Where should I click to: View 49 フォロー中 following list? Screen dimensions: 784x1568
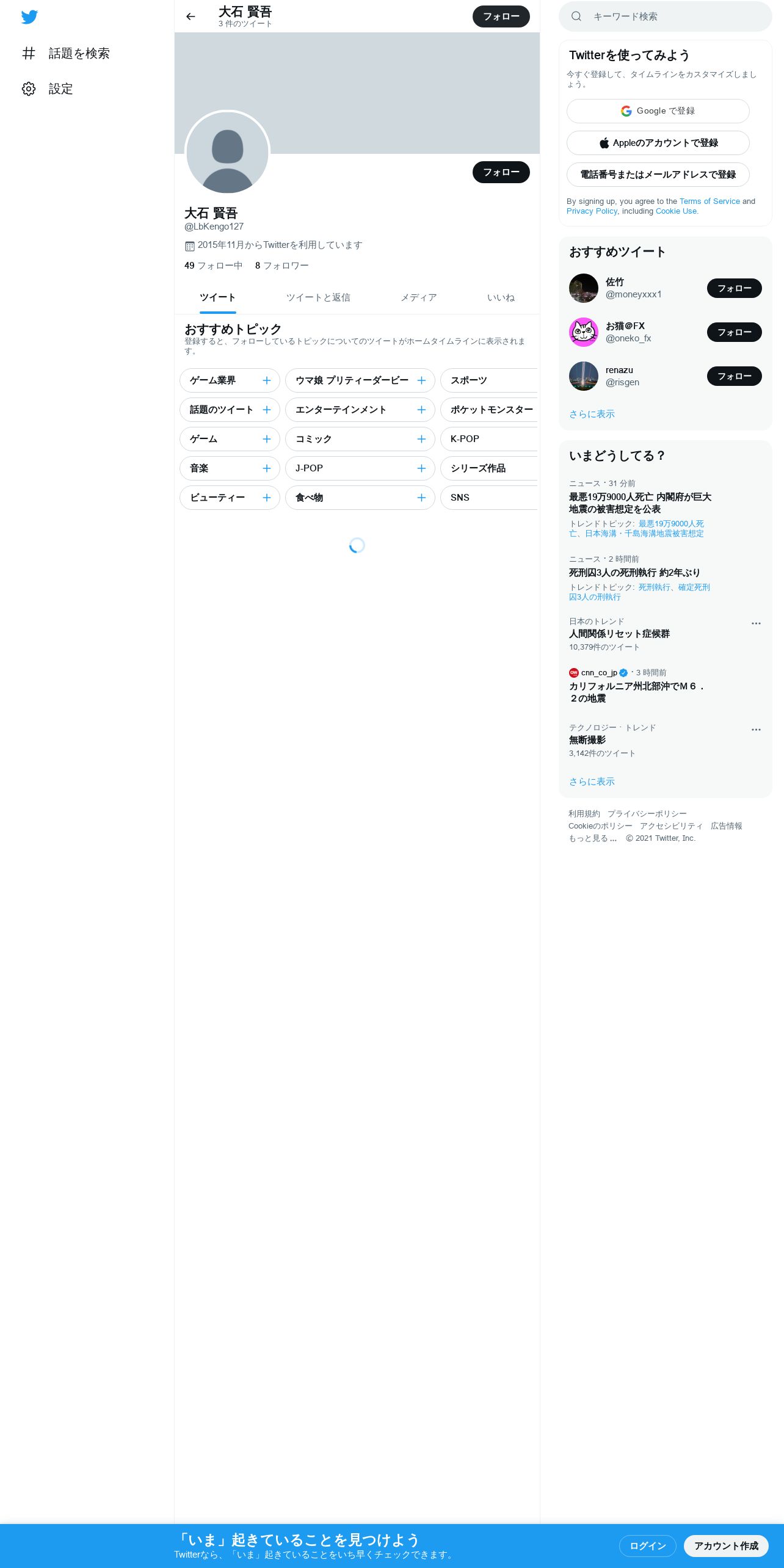213,266
